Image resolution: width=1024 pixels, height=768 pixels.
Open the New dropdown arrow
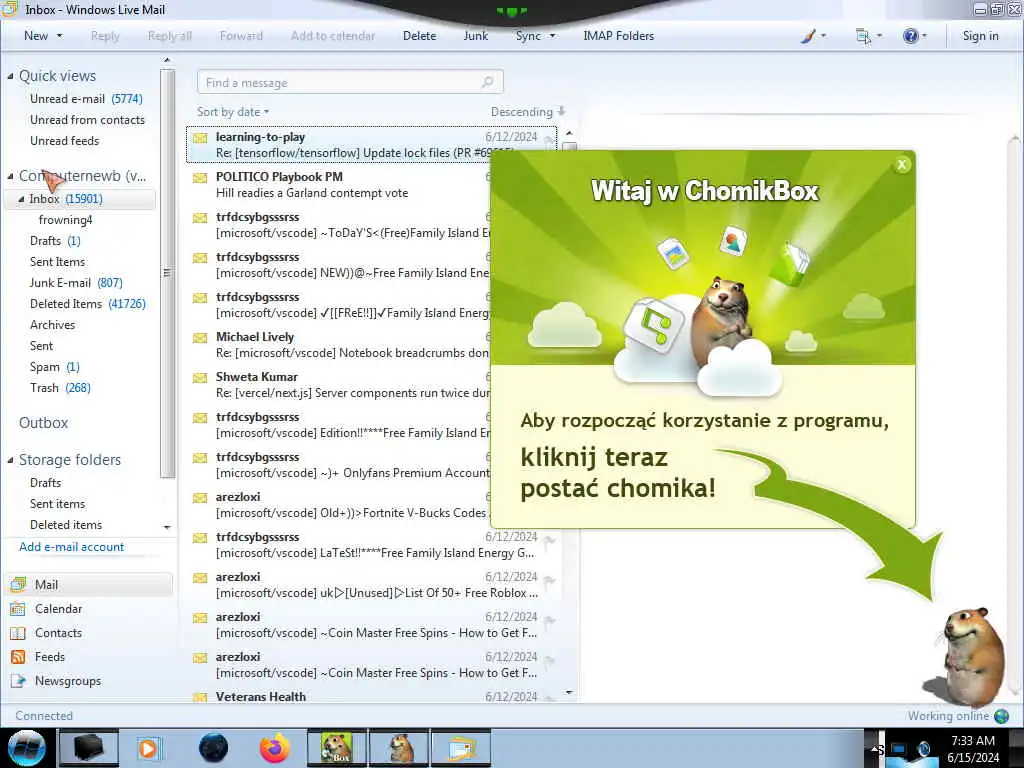pos(59,36)
